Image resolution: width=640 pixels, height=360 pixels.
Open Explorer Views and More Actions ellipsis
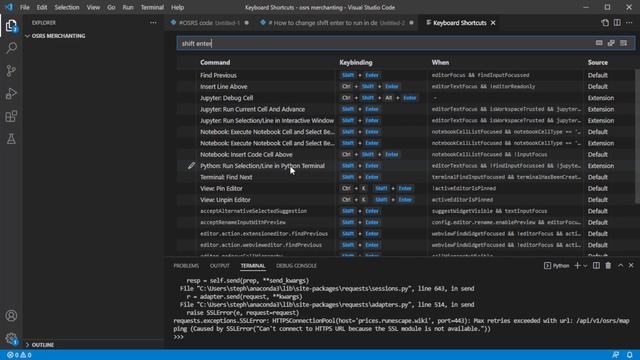point(153,23)
